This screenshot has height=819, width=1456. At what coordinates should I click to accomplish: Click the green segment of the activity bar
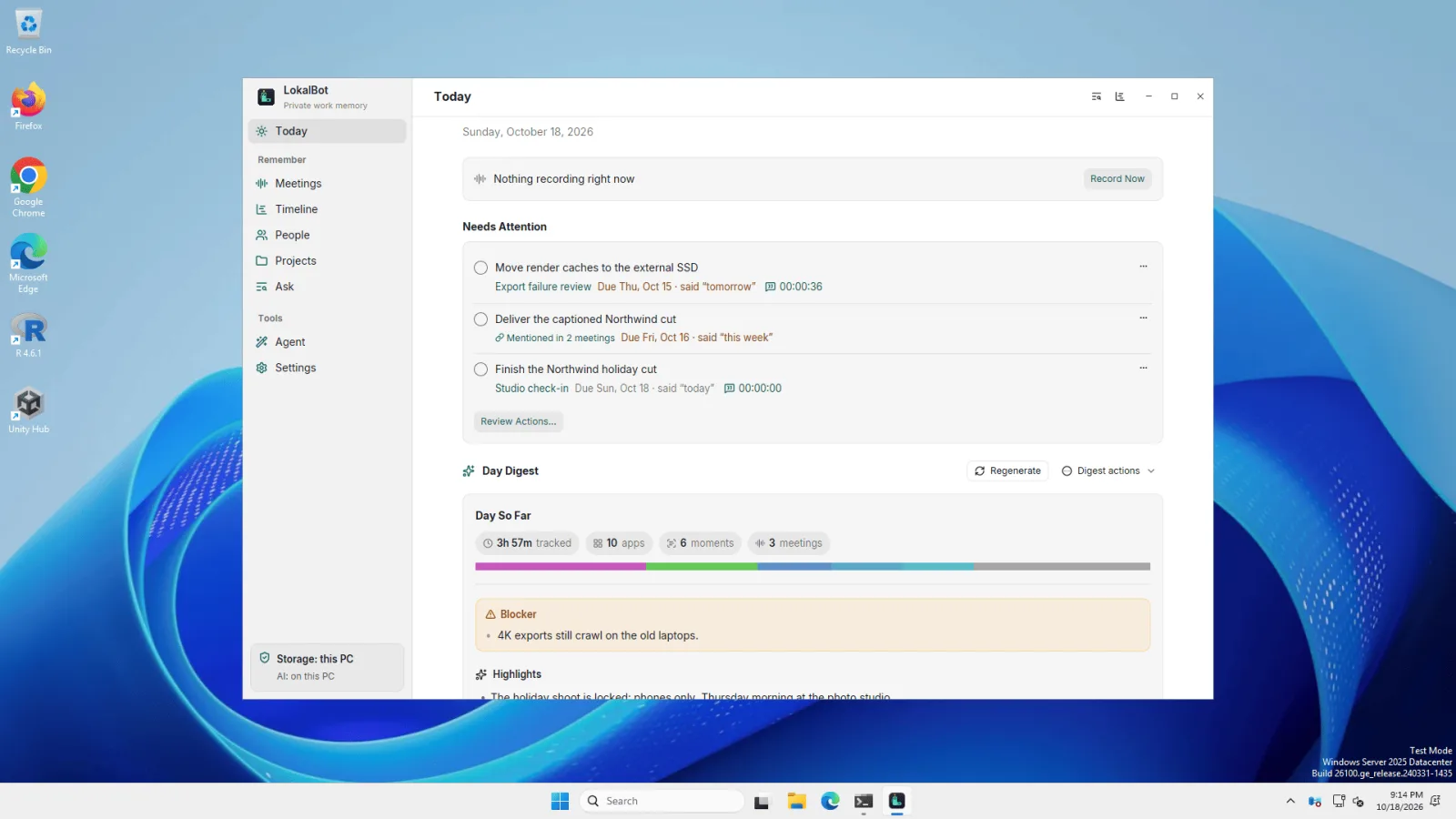tap(702, 567)
